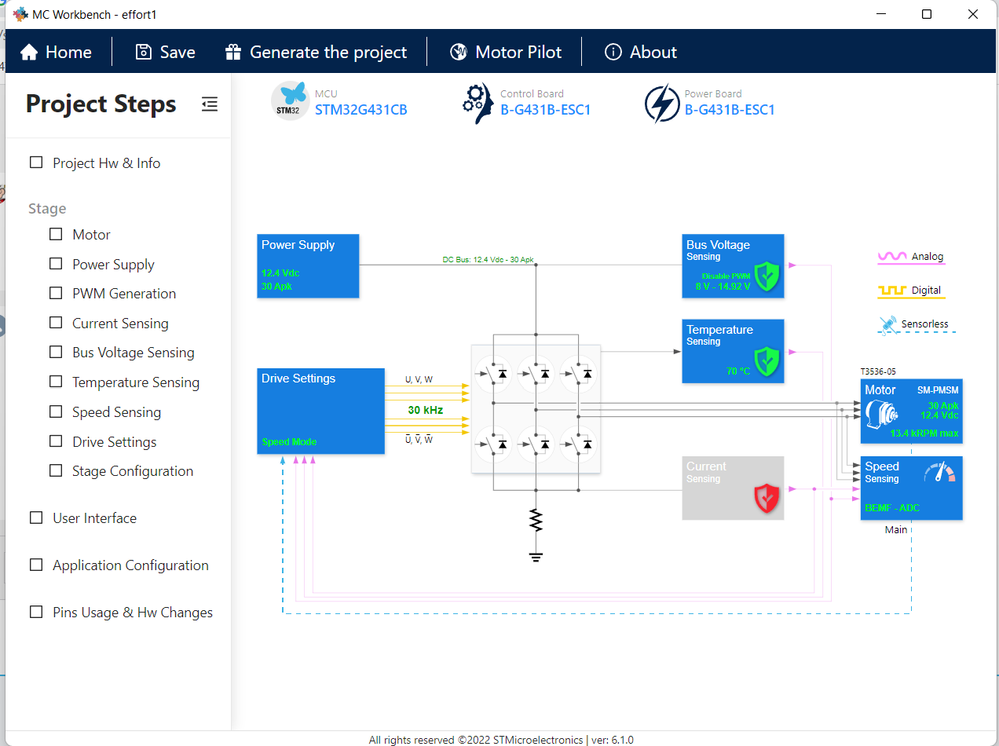Click the Motor Pilot steering wheel icon
The height and width of the screenshot is (746, 999).
(x=458, y=52)
